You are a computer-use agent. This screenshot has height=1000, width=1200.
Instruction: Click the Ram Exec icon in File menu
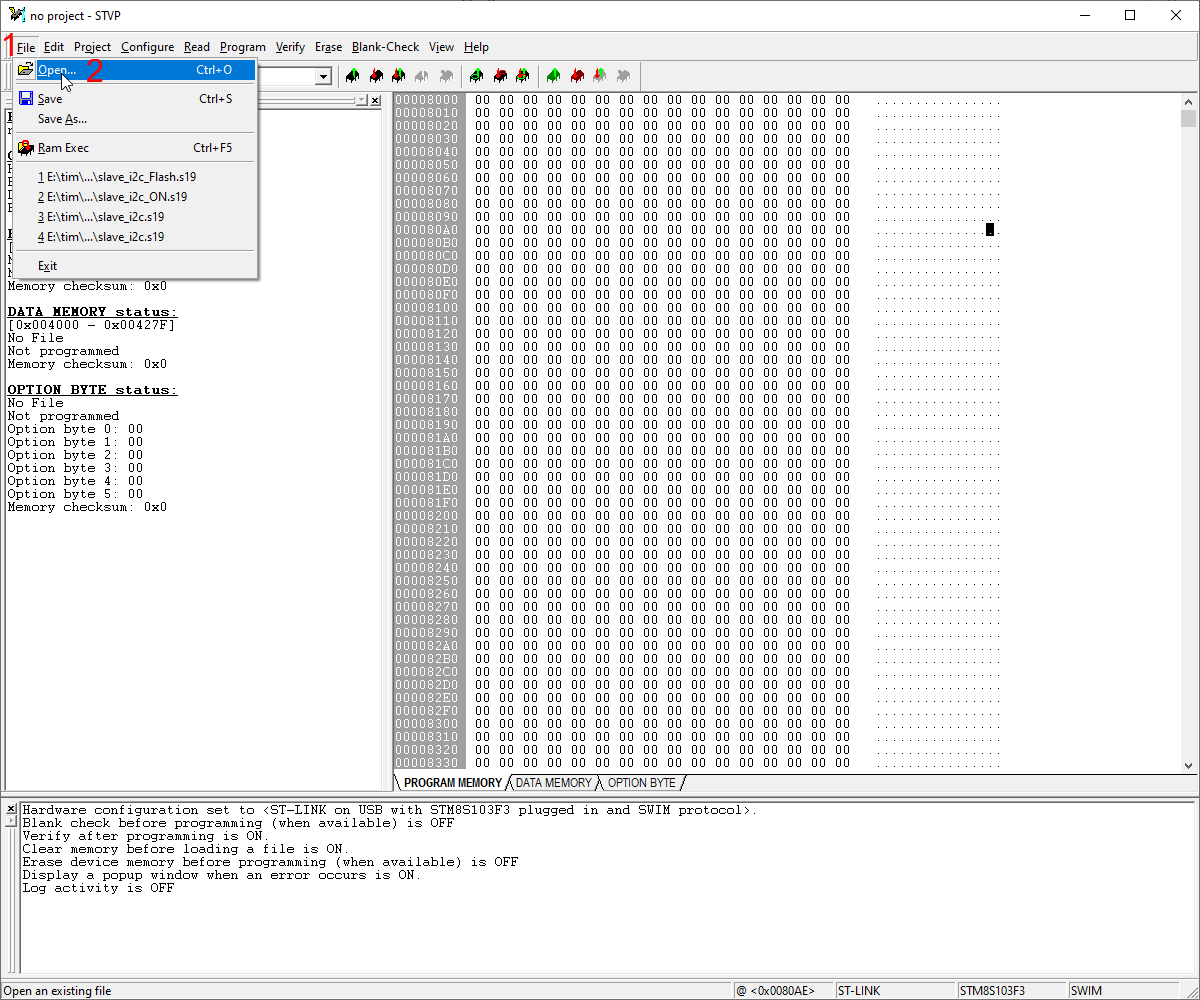(x=26, y=147)
